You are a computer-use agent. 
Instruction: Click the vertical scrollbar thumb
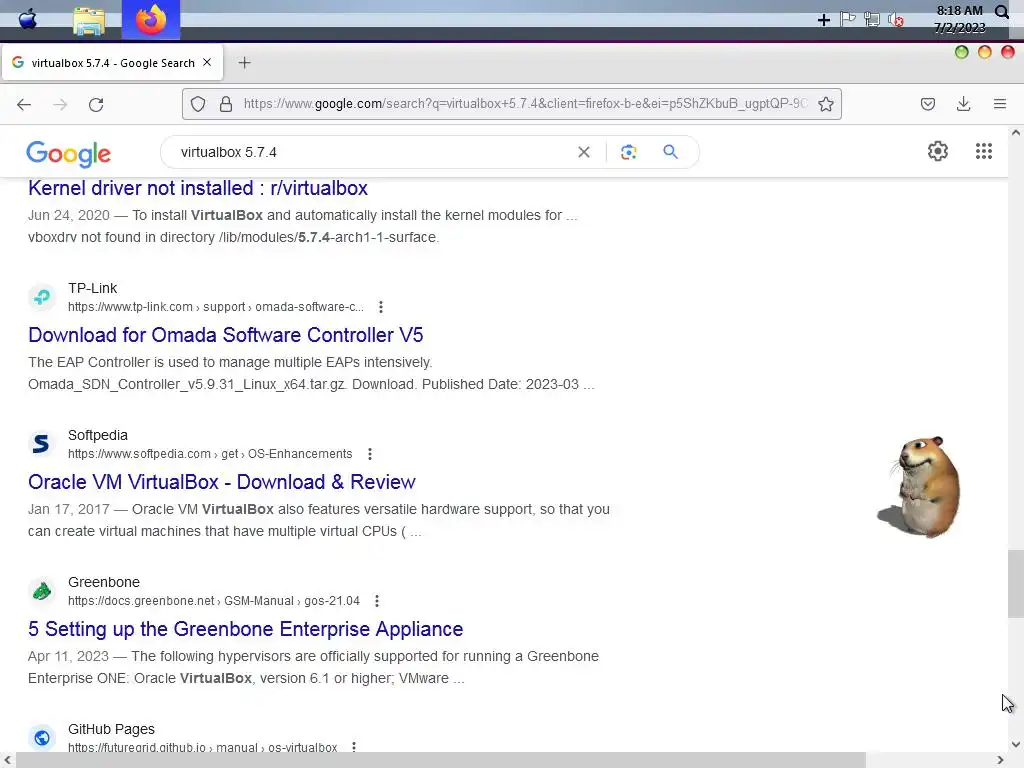click(x=1015, y=584)
